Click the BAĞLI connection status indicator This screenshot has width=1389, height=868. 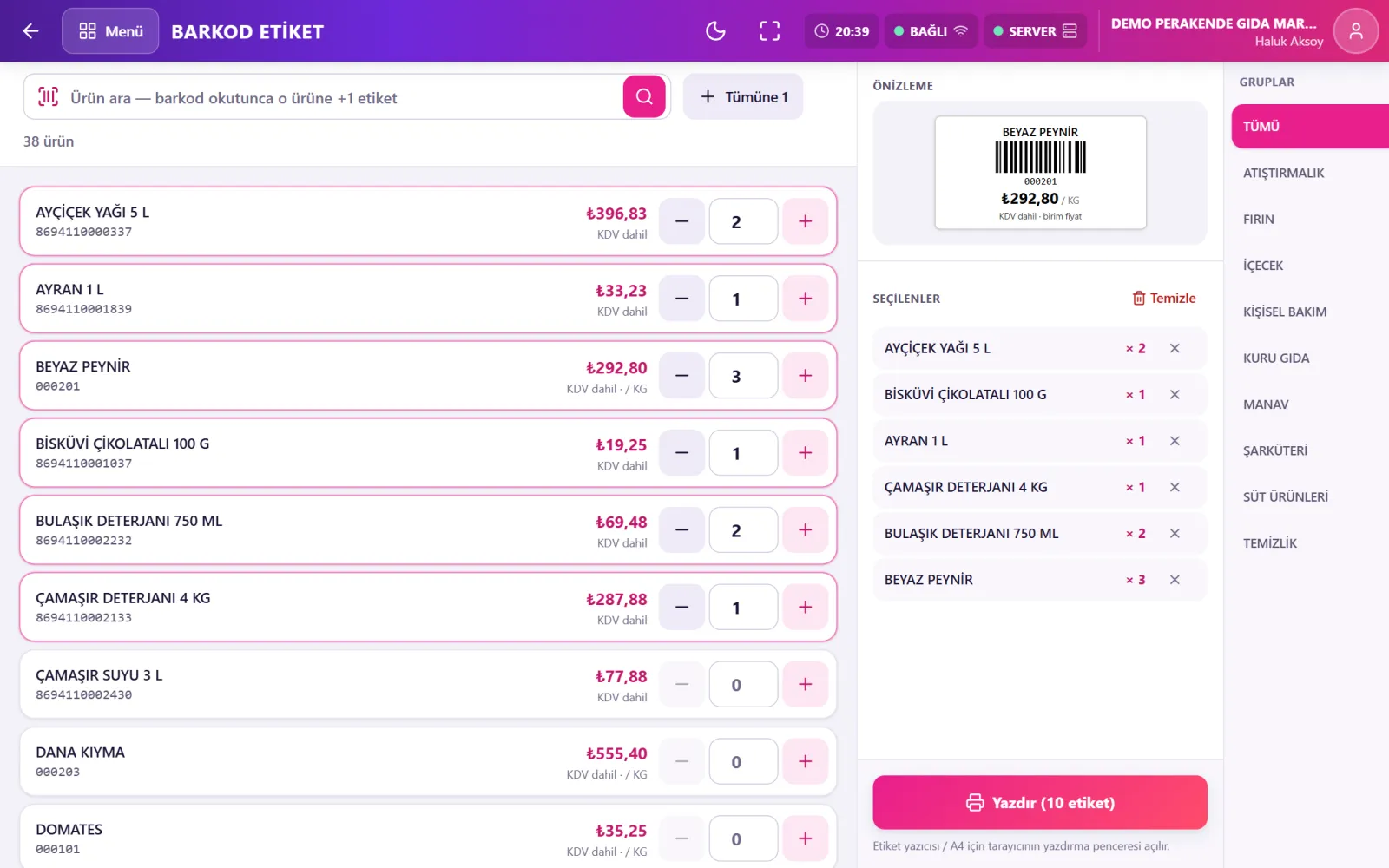(931, 31)
